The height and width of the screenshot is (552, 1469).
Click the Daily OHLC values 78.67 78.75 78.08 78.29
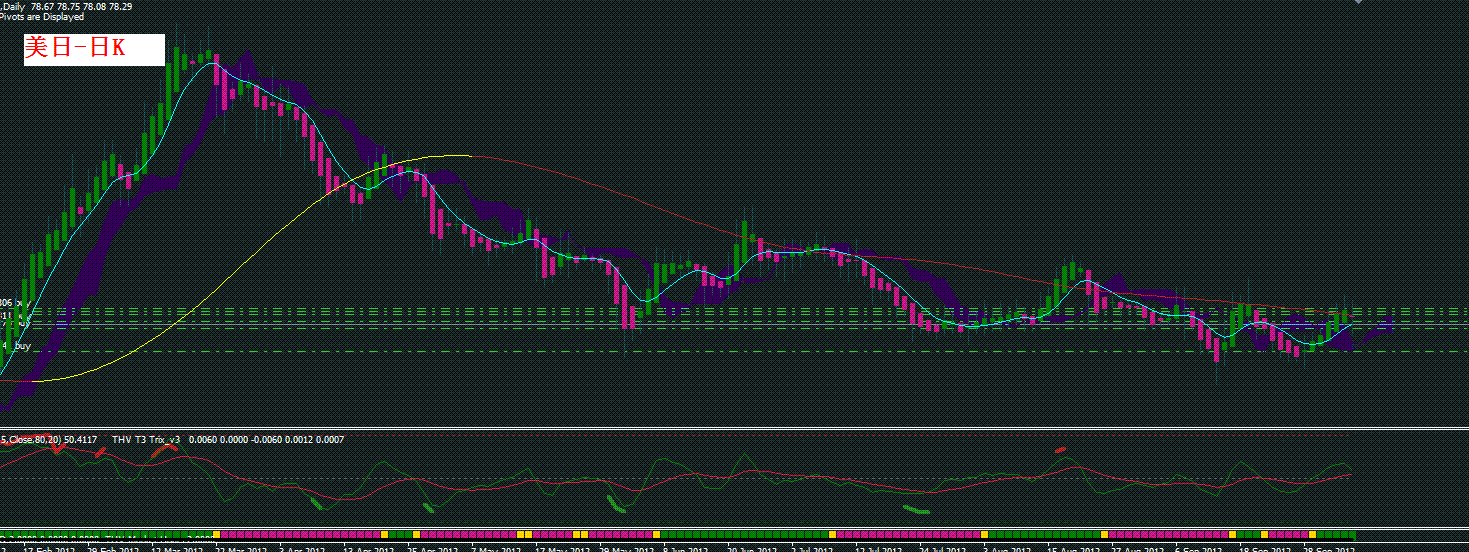[x=82, y=6]
